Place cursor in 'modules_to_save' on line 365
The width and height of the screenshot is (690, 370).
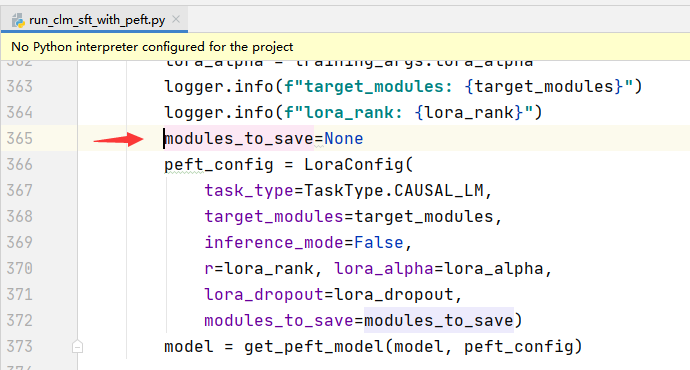click(x=239, y=139)
